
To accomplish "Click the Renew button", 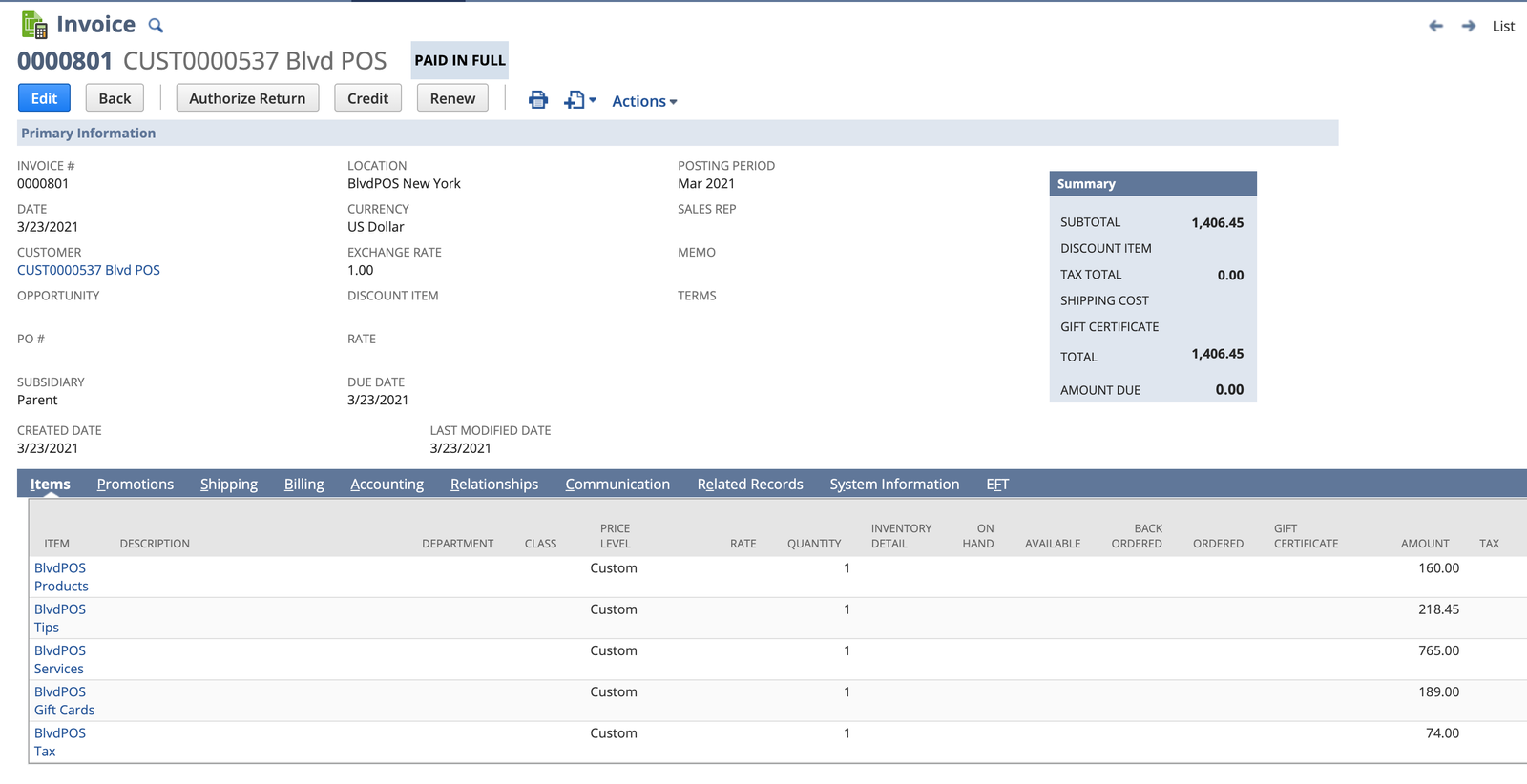I will [452, 98].
